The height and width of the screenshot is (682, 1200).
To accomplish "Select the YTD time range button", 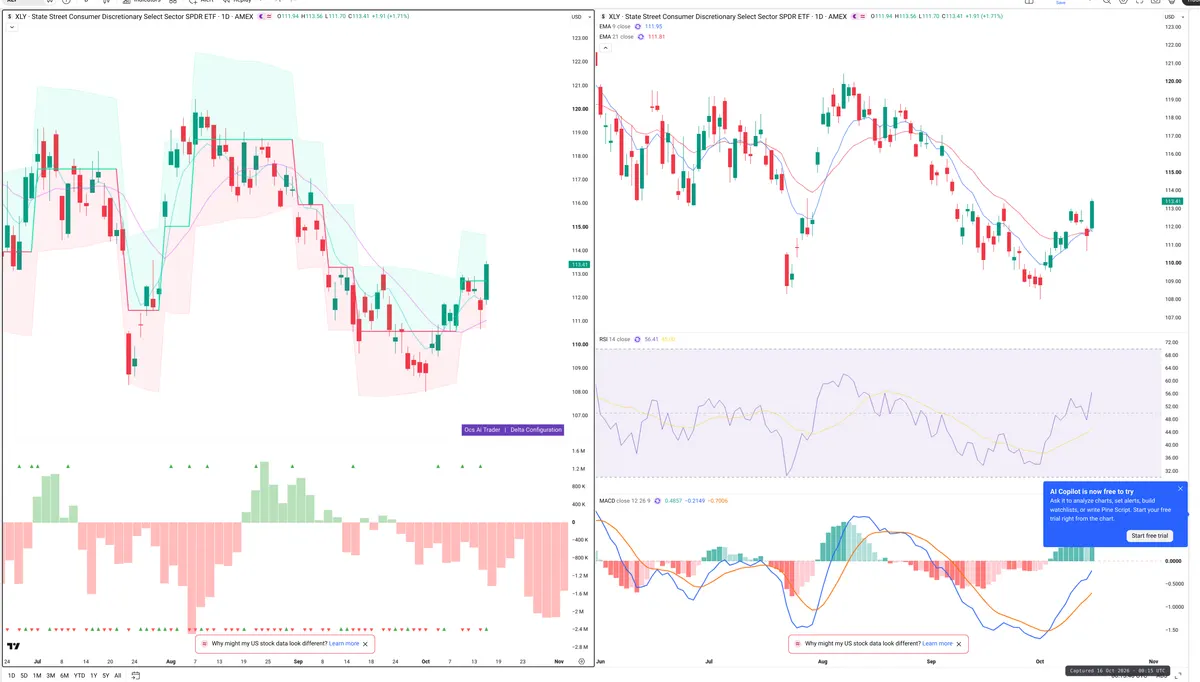I will (x=79, y=676).
